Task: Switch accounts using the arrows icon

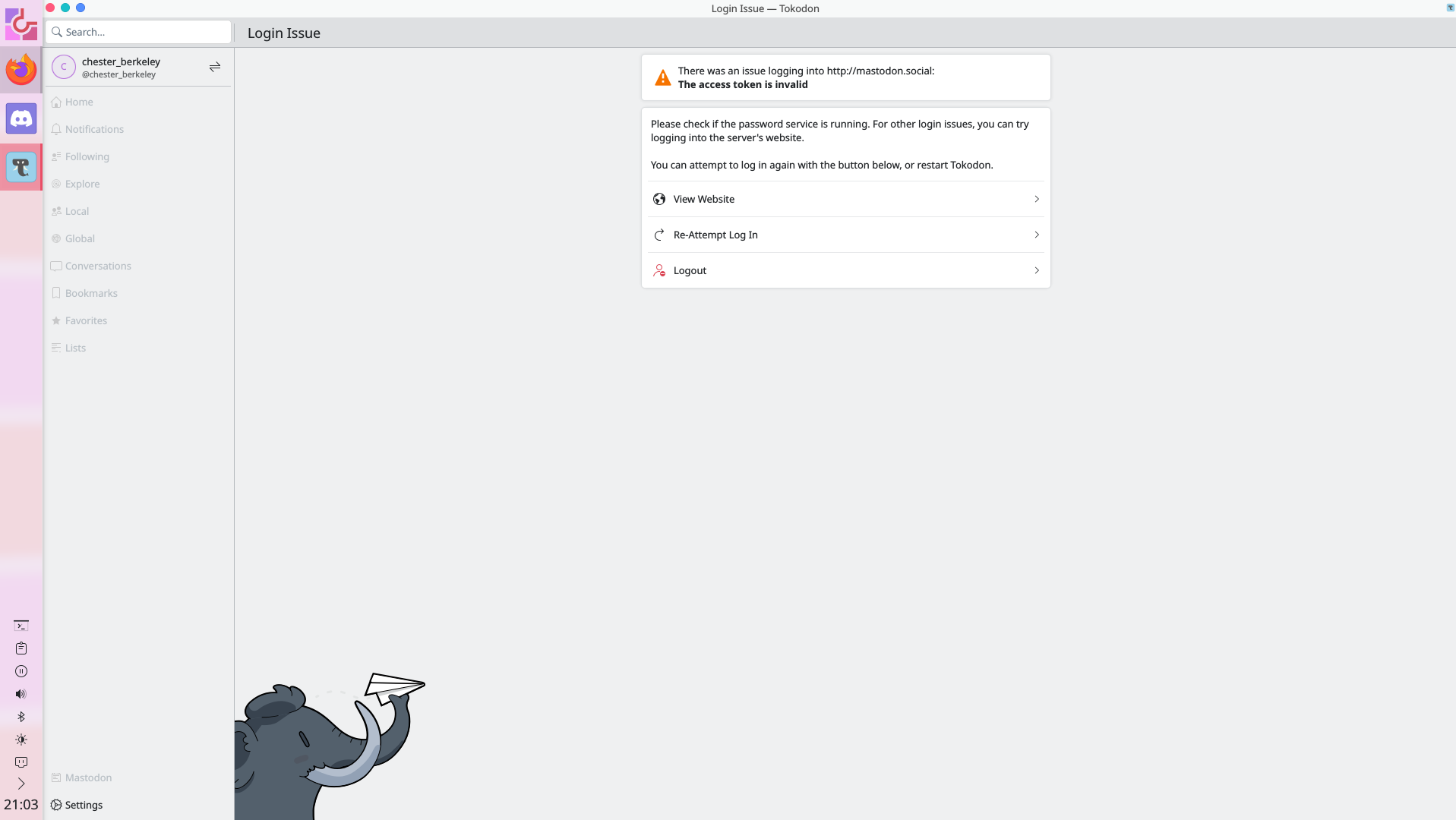Action: click(215, 67)
